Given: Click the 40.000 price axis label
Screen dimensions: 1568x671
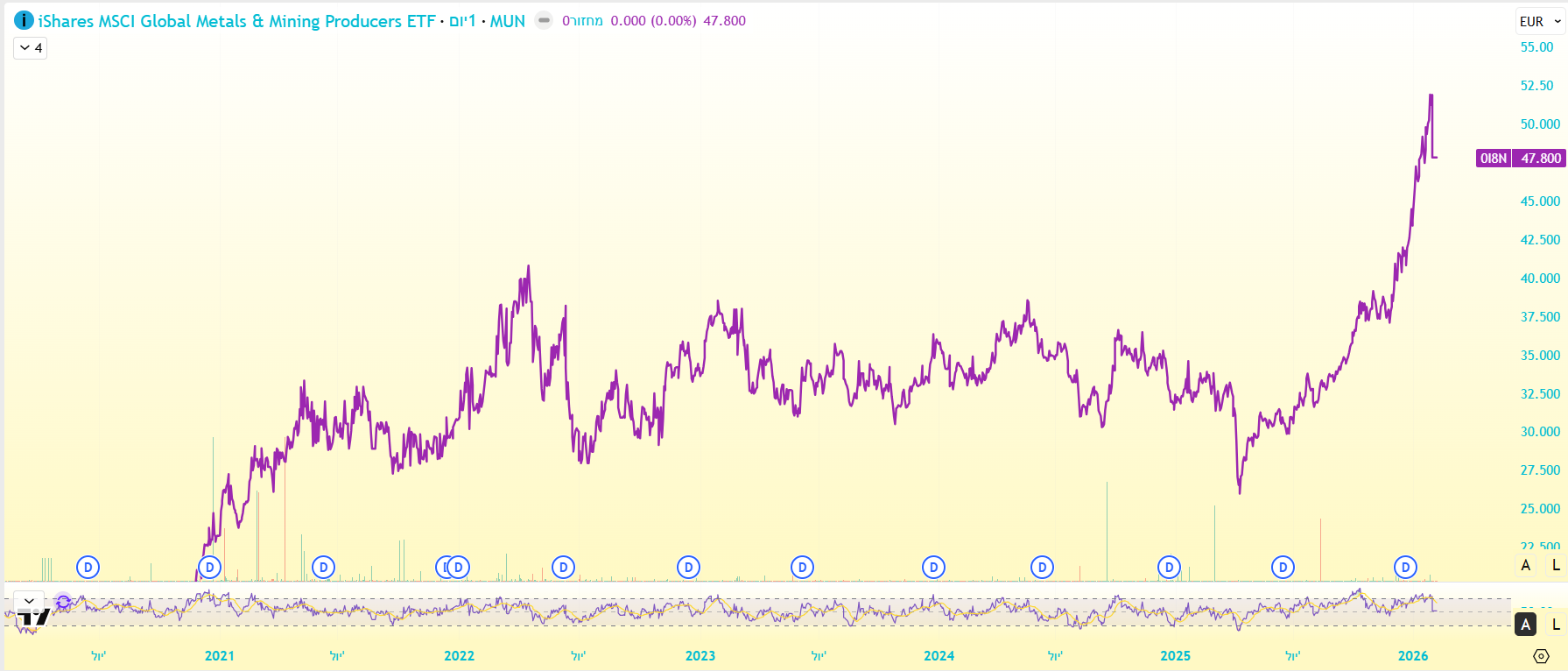Looking at the screenshot, I should 1540,279.
